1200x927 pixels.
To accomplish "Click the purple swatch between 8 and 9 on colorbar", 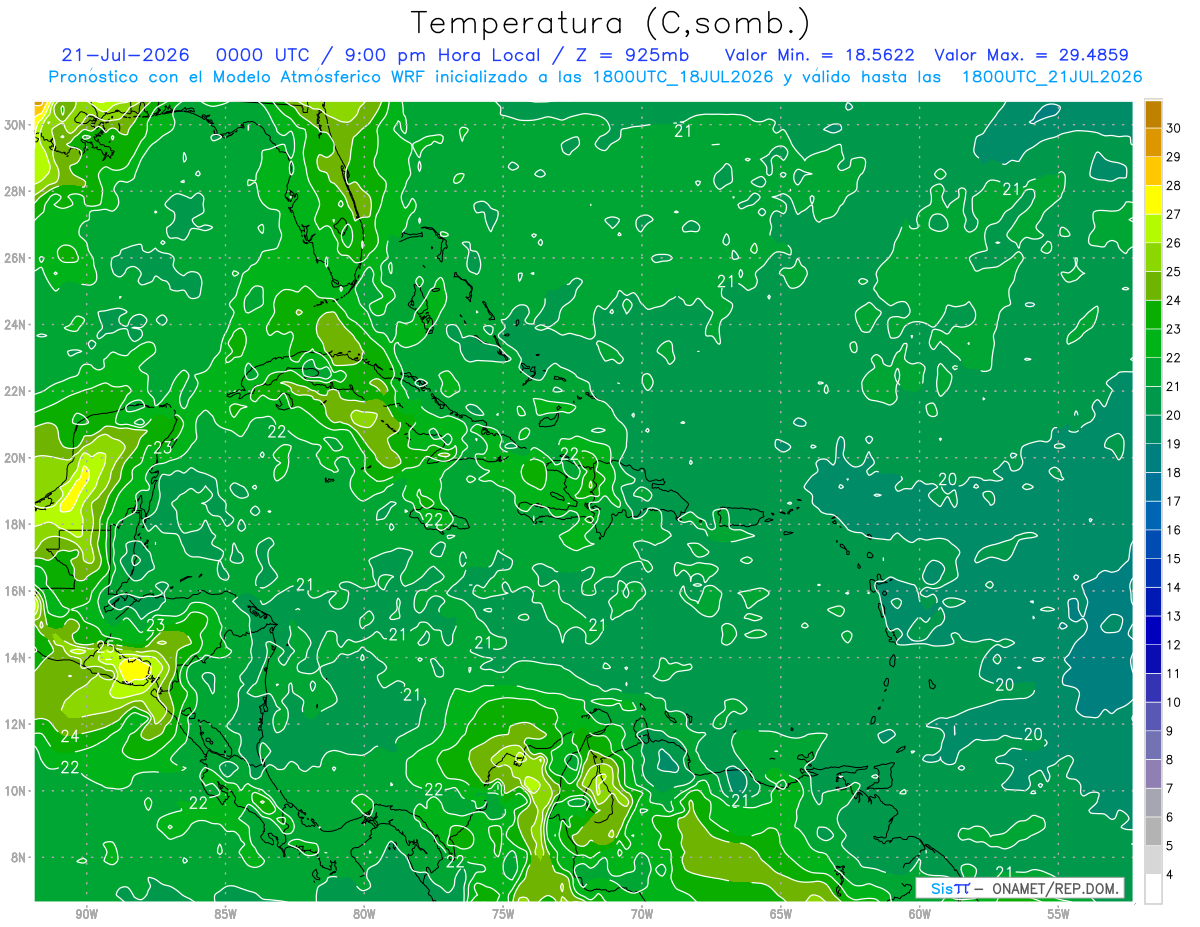I will (1153, 745).
